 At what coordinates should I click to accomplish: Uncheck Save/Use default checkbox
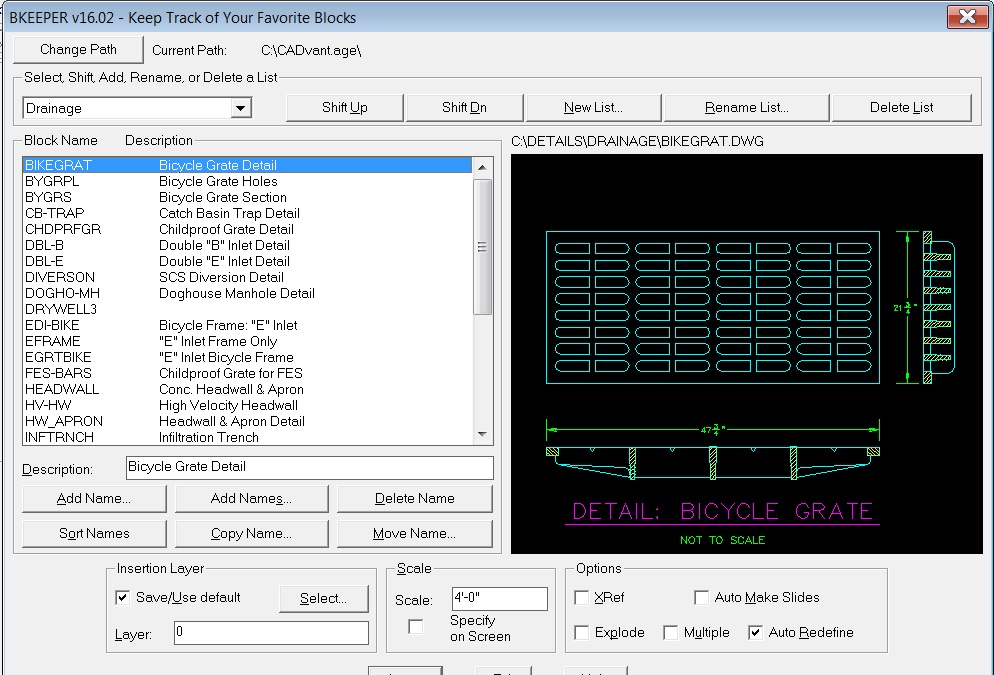[123, 597]
